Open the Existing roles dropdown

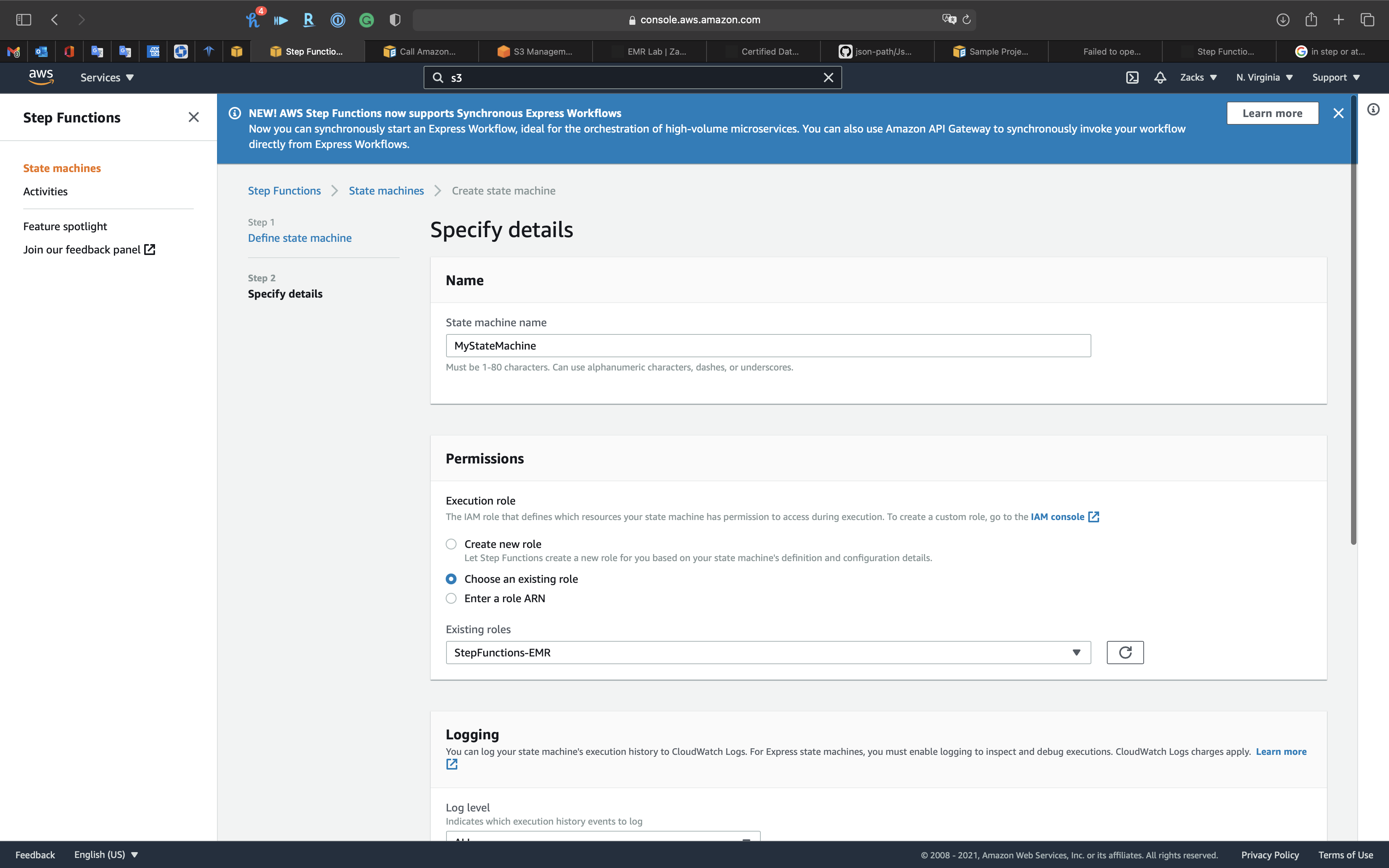[x=767, y=652]
